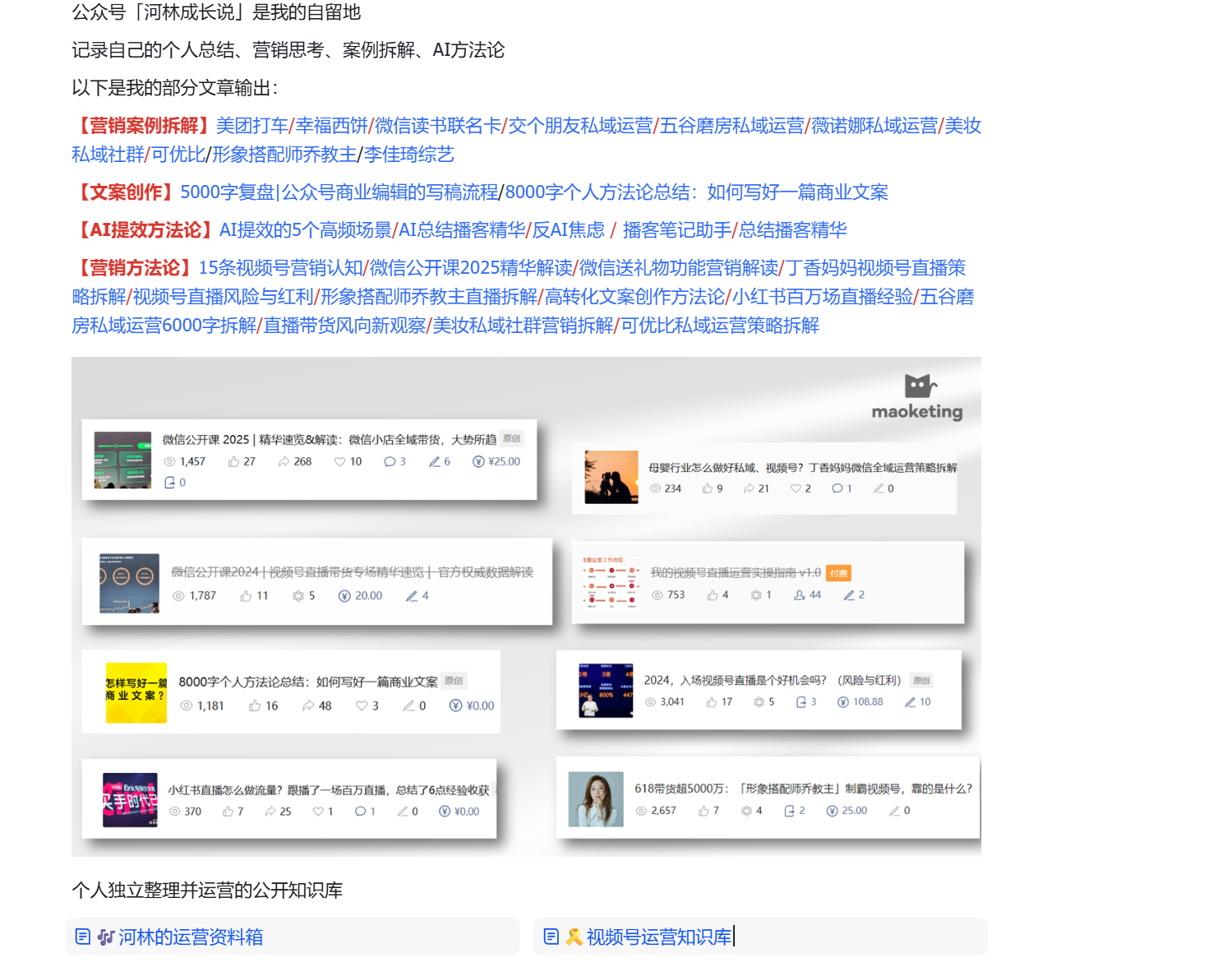This screenshot has height=967, width=1232.
Task: Click the 视频号直播风险与红利 link
Action: tap(224, 297)
